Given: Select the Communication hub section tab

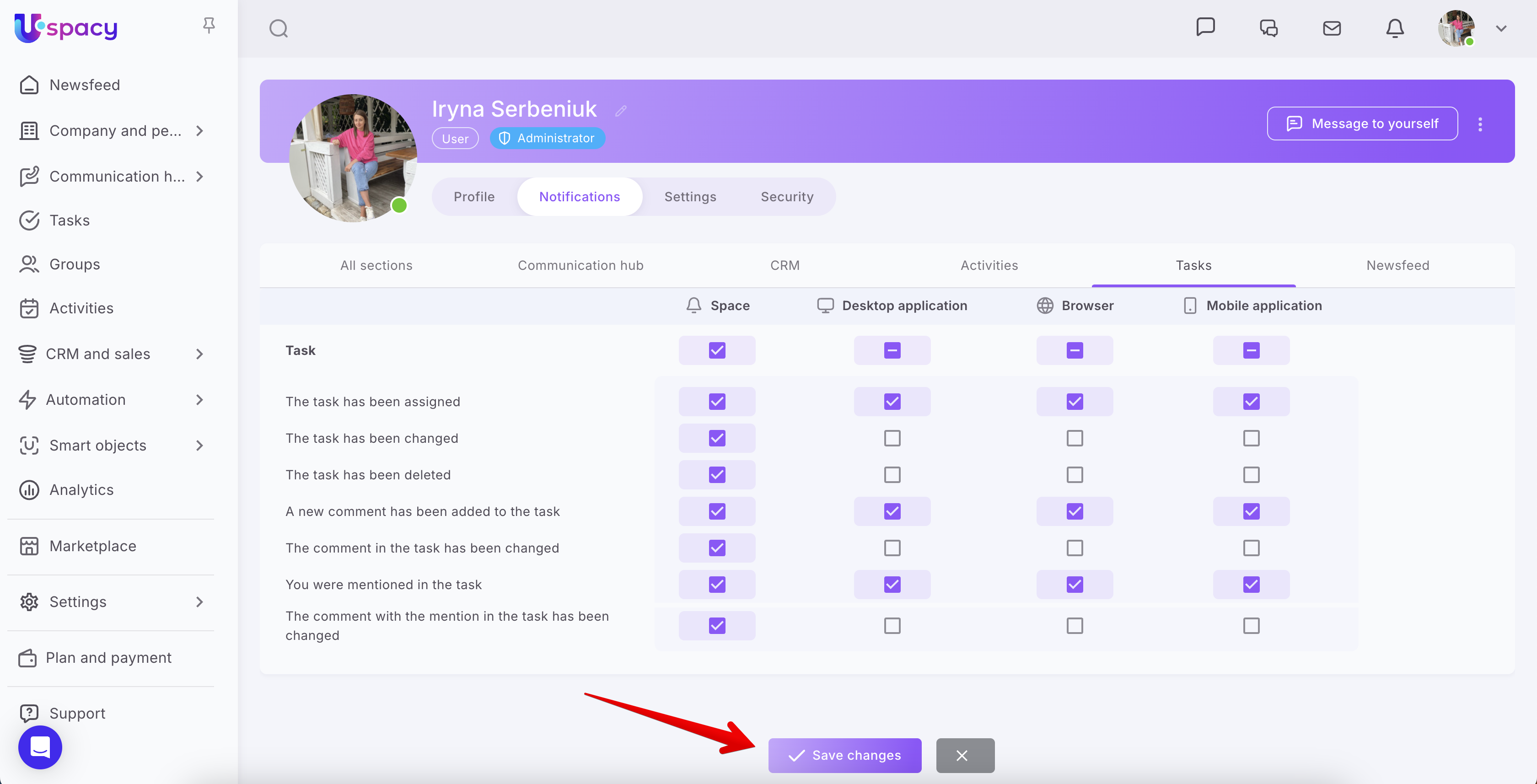Looking at the screenshot, I should pyautogui.click(x=580, y=265).
